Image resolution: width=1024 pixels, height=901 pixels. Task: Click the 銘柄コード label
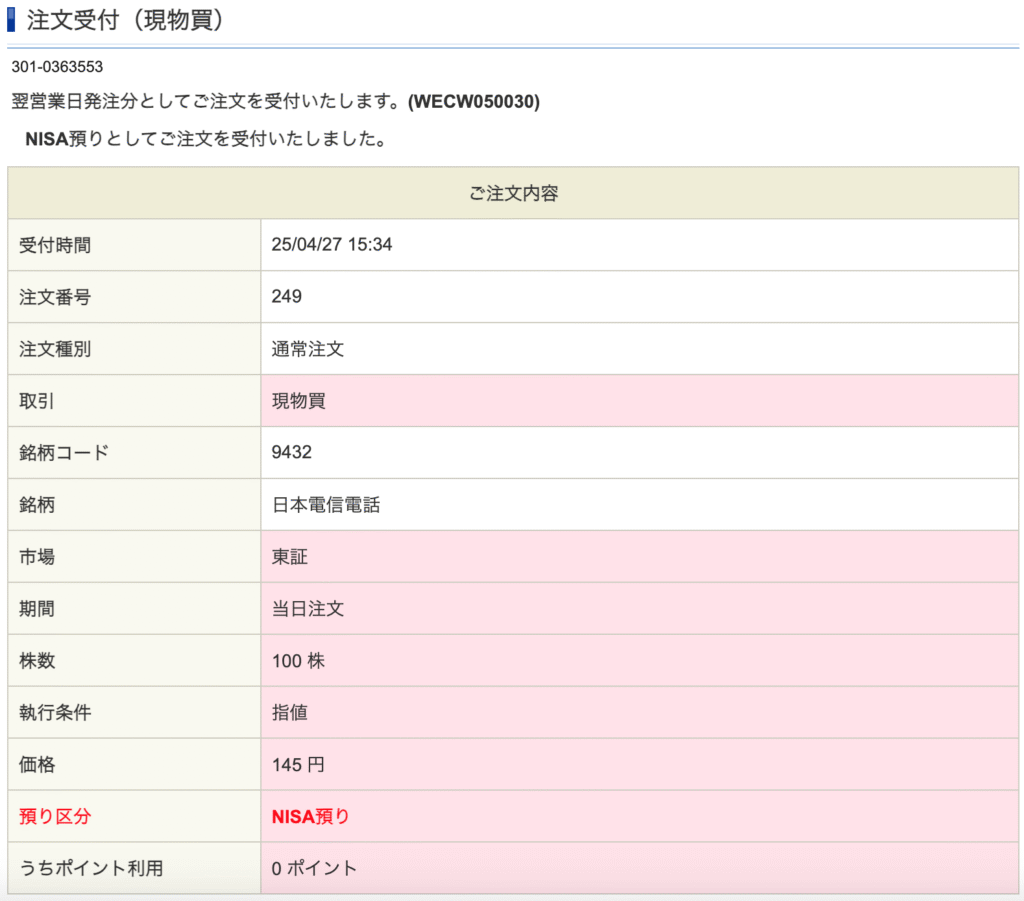(64, 452)
